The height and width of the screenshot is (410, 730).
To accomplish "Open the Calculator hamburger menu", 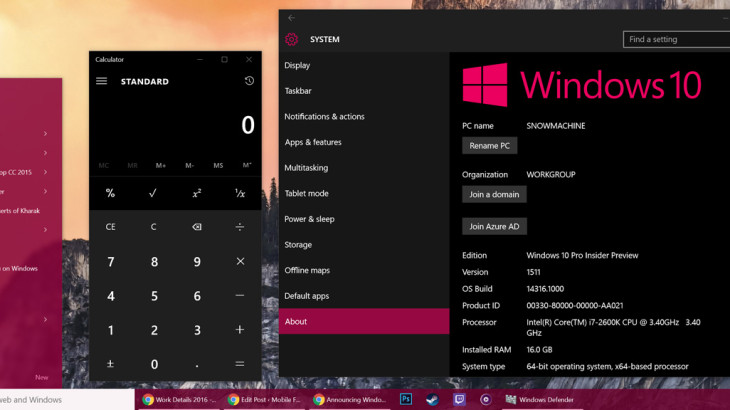I will tap(102, 81).
